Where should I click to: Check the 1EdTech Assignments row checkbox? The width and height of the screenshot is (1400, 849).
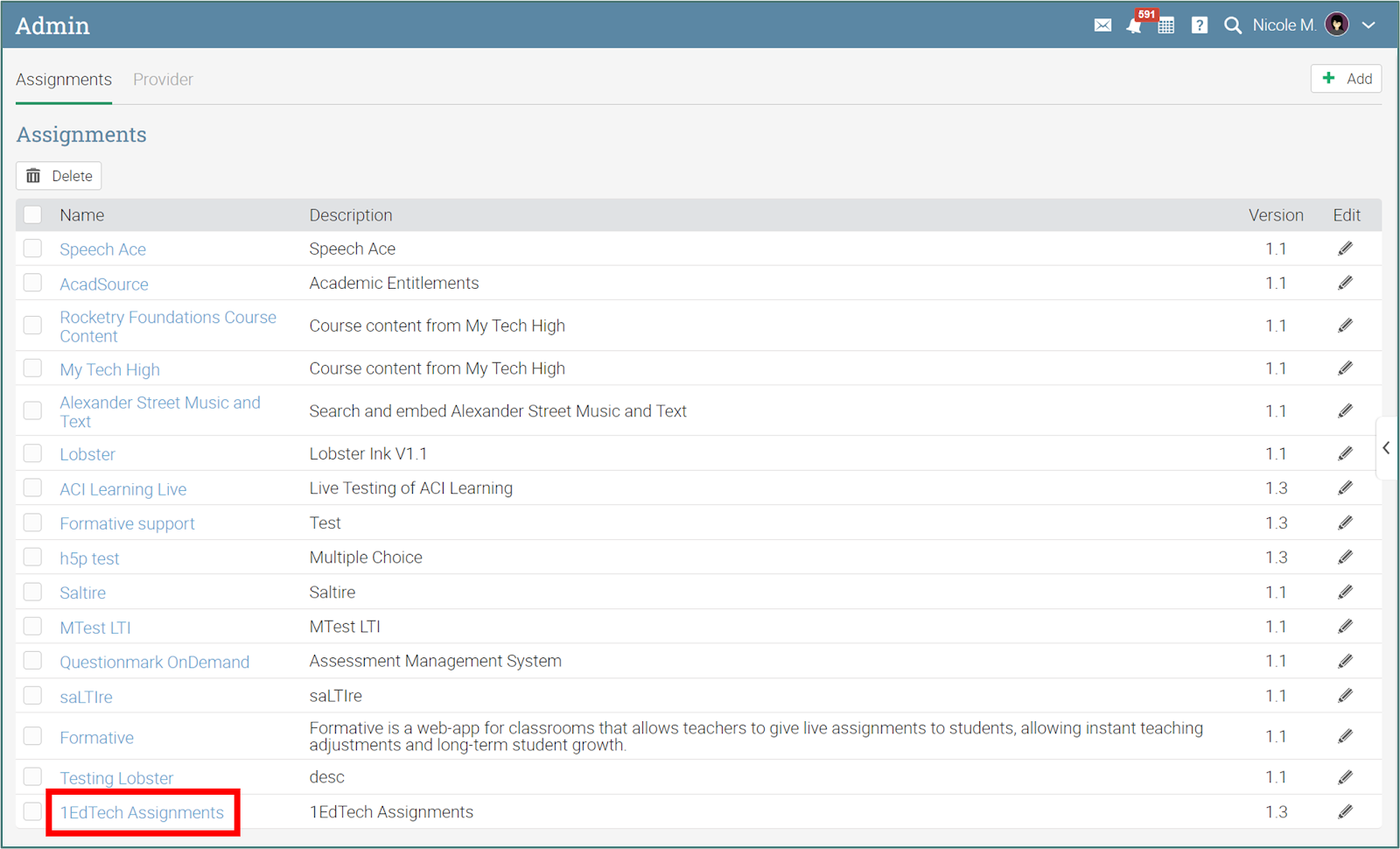(32, 811)
